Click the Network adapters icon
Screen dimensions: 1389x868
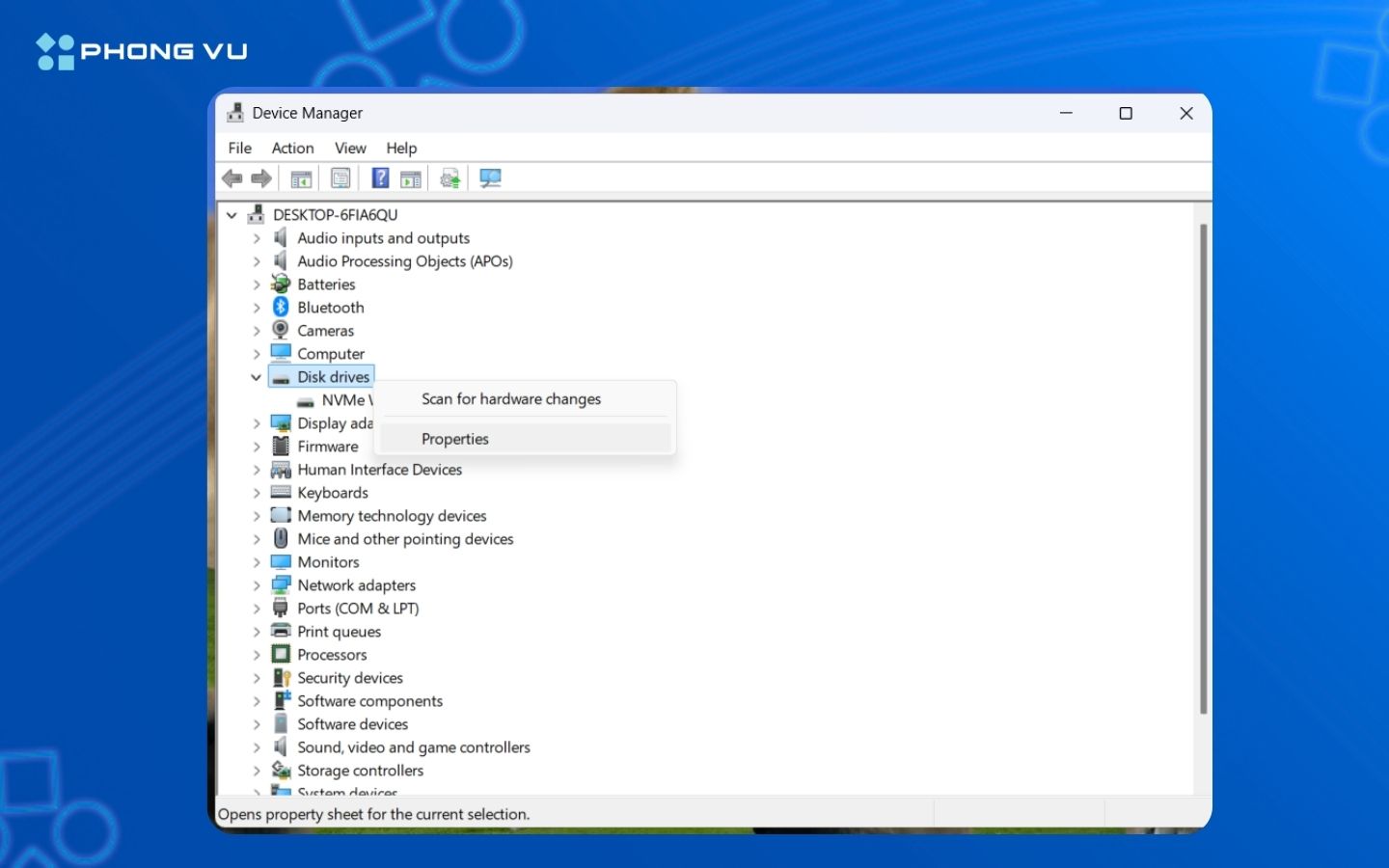click(281, 584)
